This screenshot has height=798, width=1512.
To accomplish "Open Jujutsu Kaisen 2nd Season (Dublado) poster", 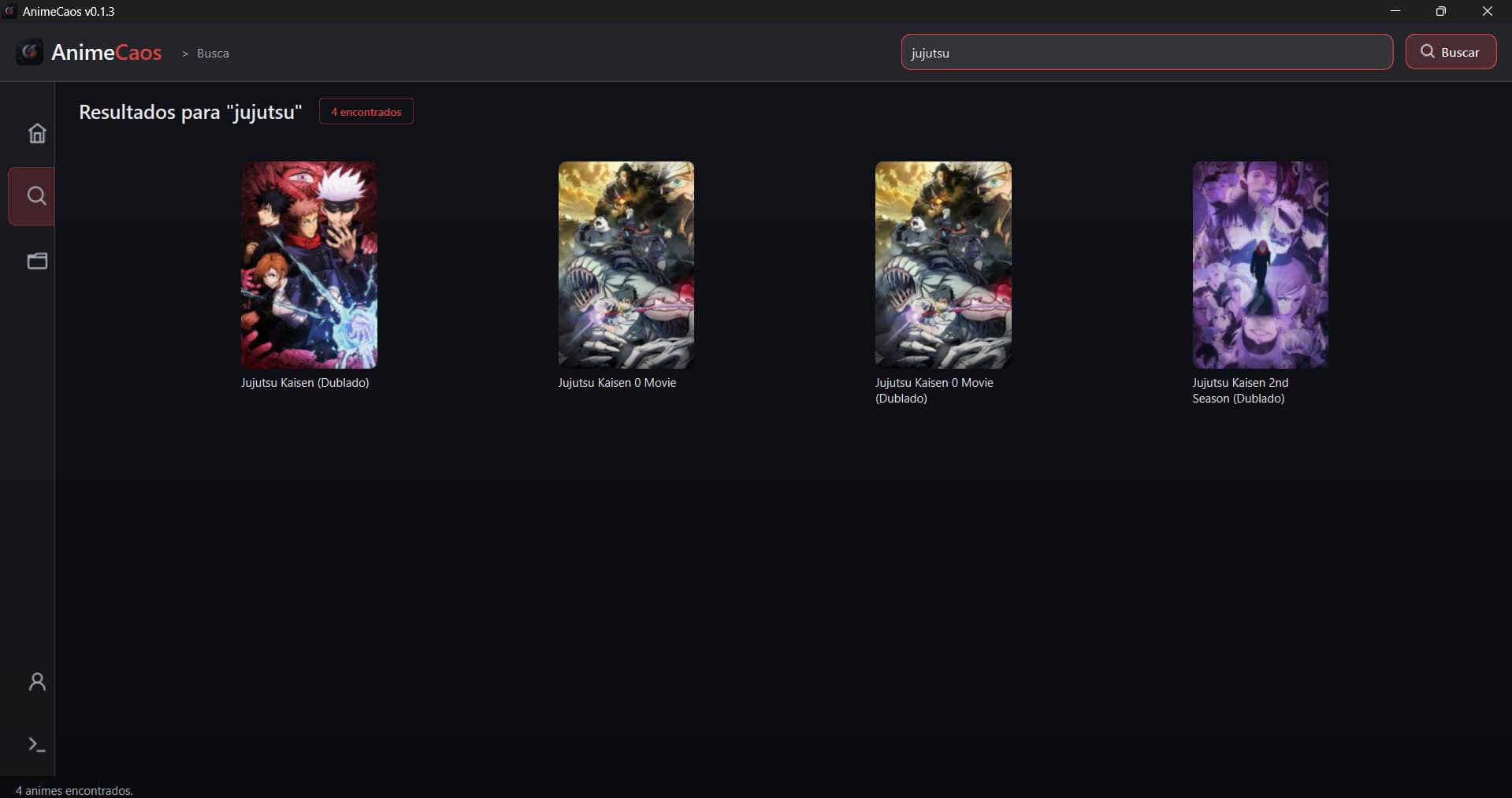I will click(1260, 265).
